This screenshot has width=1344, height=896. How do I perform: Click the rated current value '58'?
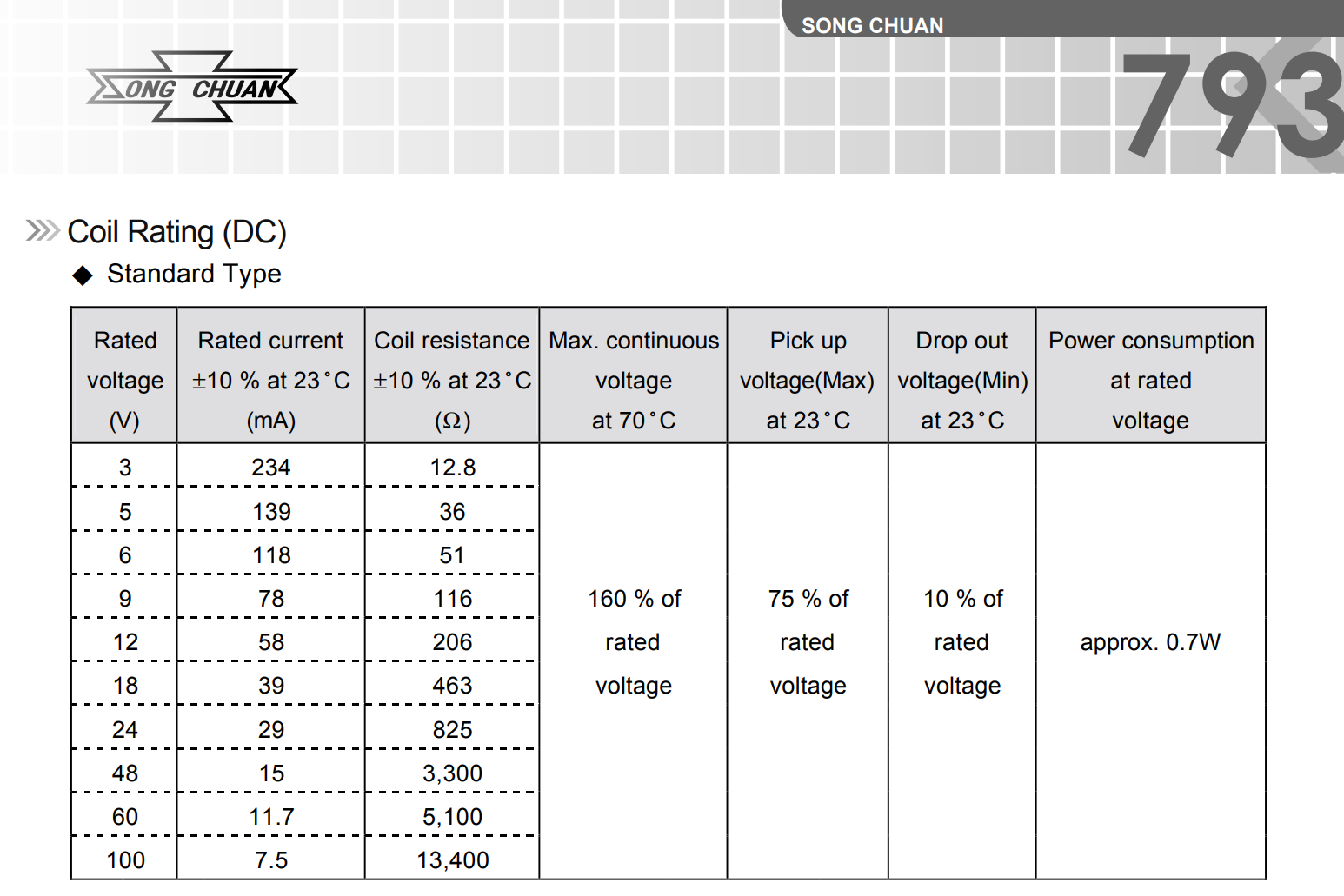click(x=271, y=642)
